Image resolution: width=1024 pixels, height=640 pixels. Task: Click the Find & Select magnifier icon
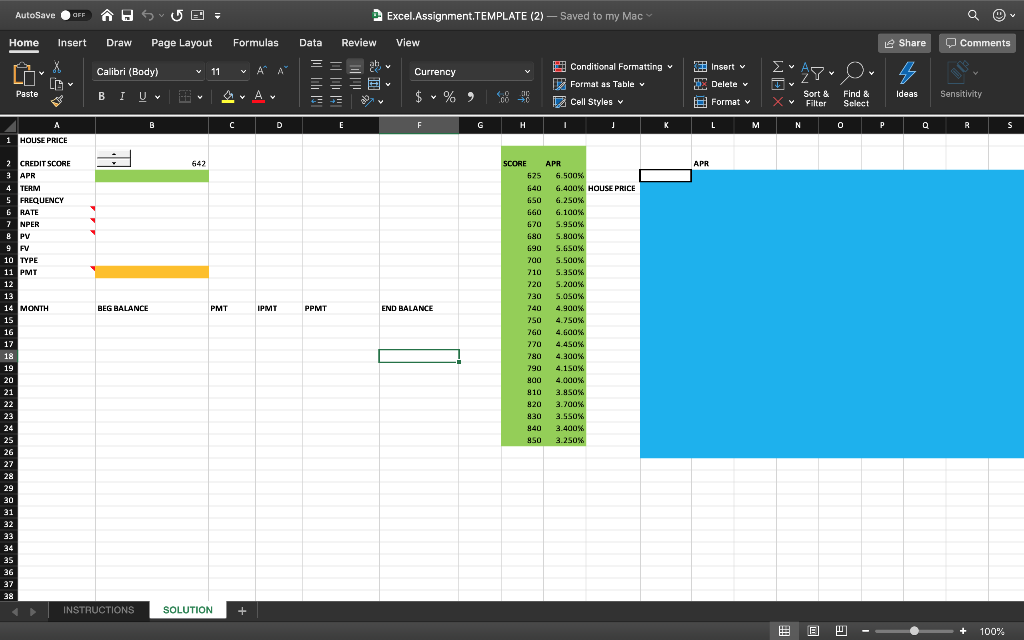pyautogui.click(x=856, y=70)
